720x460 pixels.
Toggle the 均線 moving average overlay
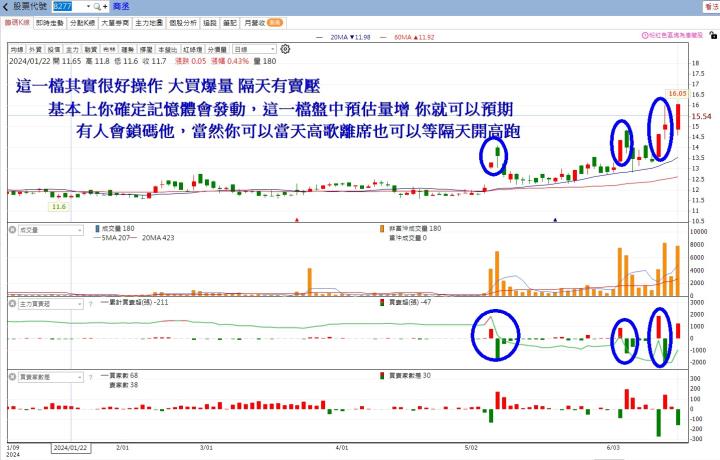pyautogui.click(x=16, y=48)
